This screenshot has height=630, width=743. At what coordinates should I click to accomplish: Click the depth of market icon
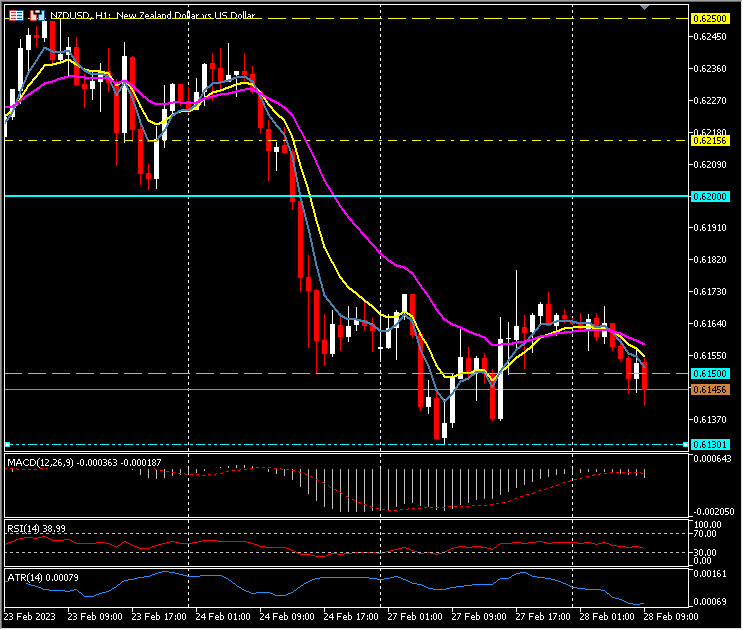(36, 17)
